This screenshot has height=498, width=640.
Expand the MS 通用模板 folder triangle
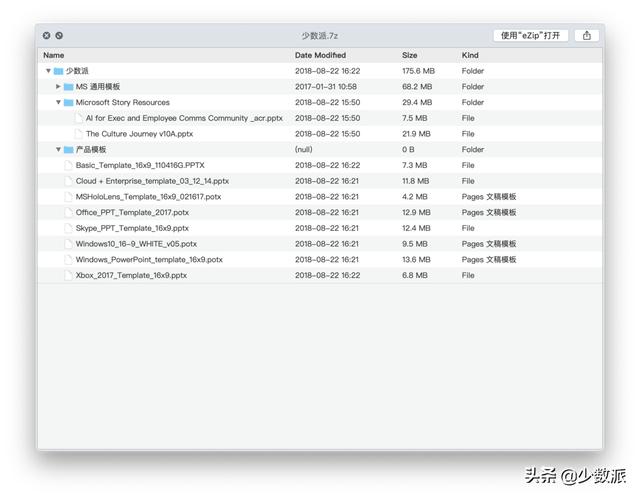tap(58, 87)
